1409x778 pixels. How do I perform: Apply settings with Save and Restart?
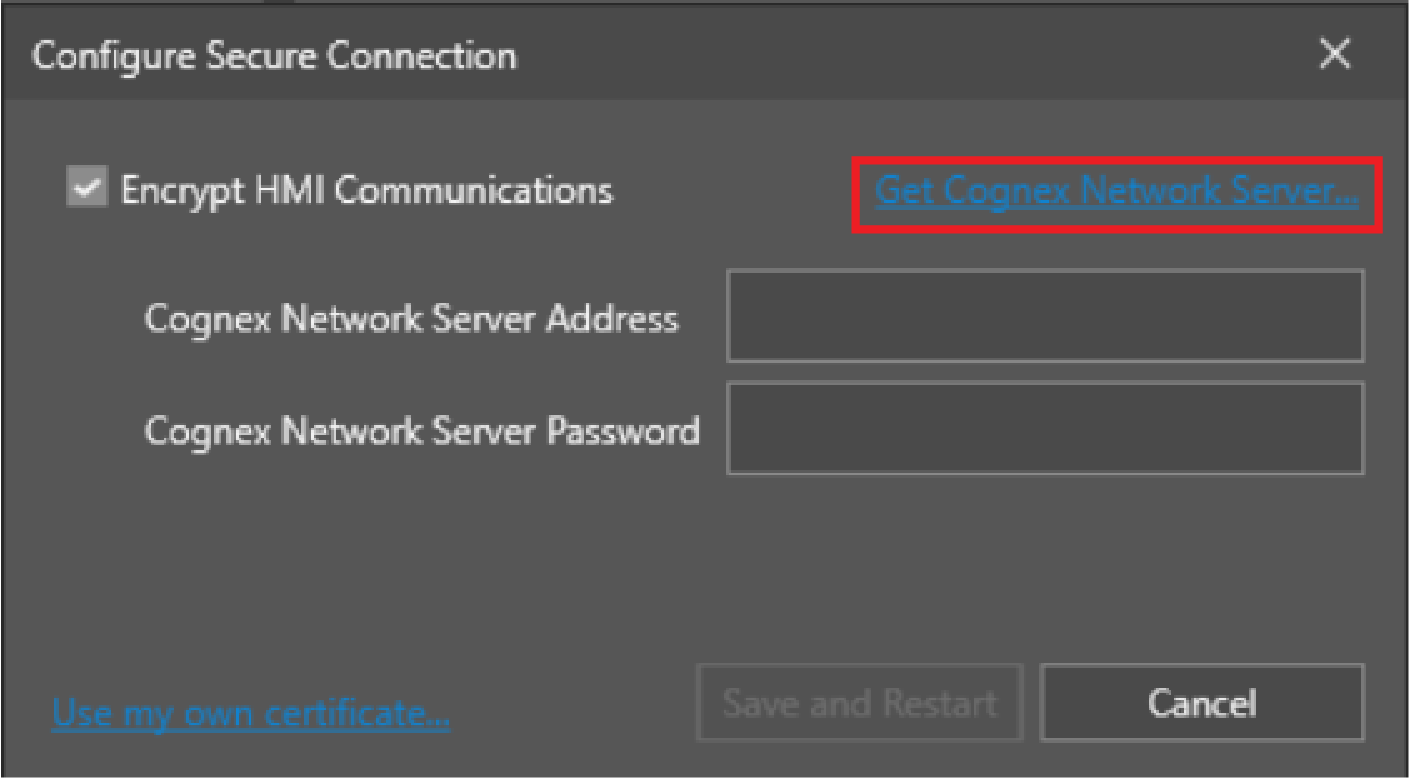859,704
